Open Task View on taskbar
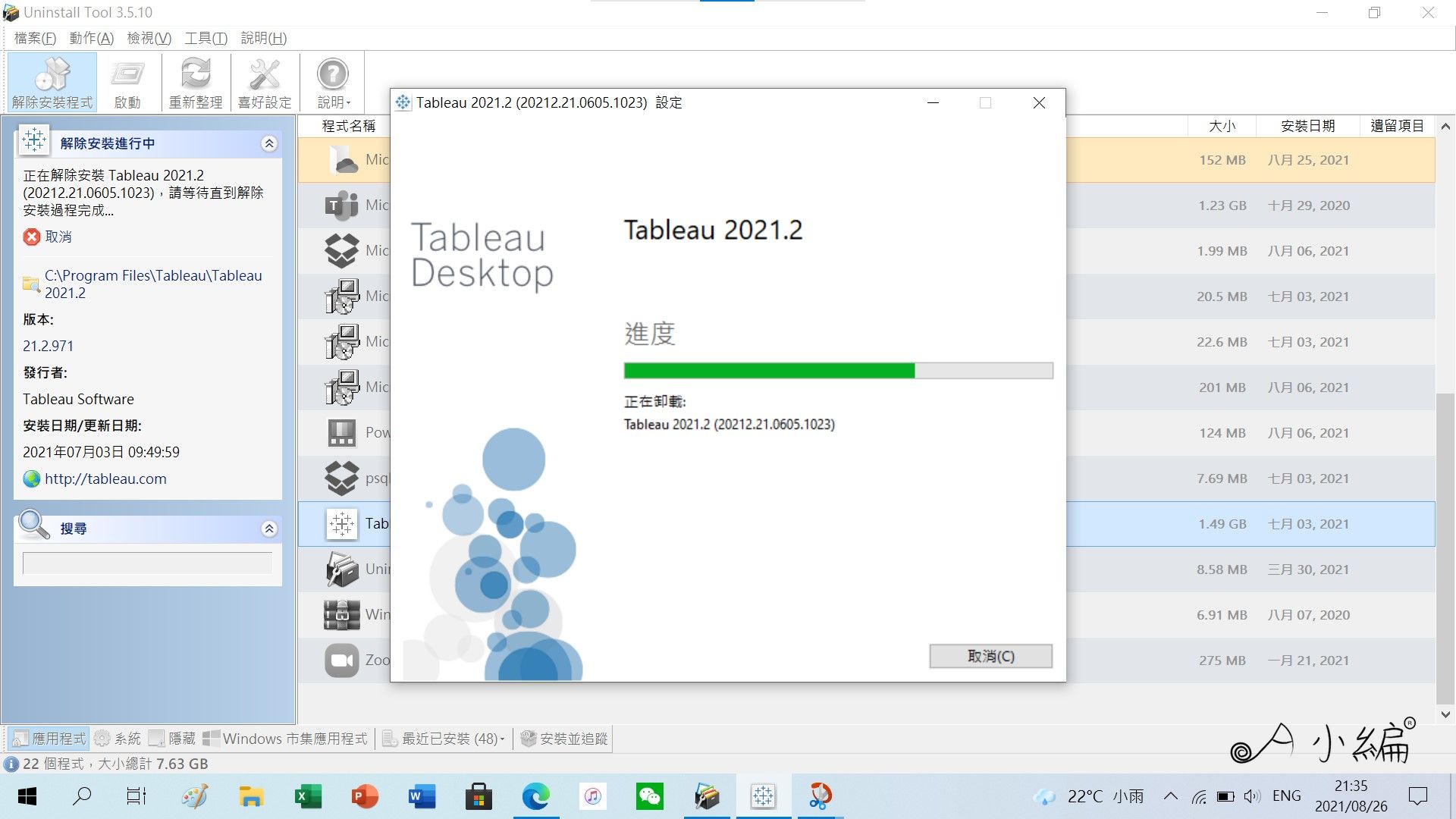This screenshot has width=1456, height=819. 136,796
